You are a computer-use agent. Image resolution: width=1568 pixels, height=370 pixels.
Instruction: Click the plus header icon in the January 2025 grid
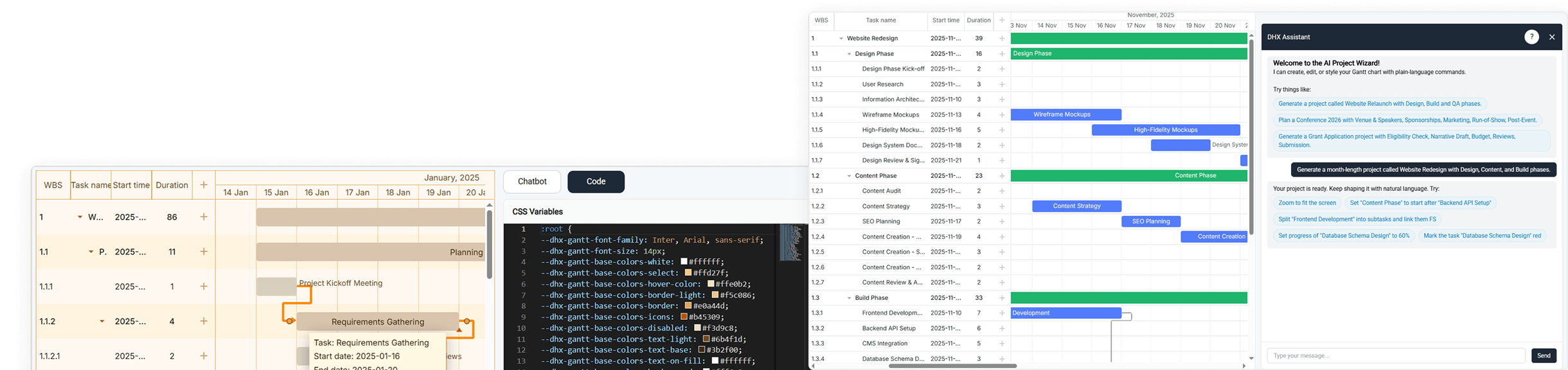(x=204, y=185)
